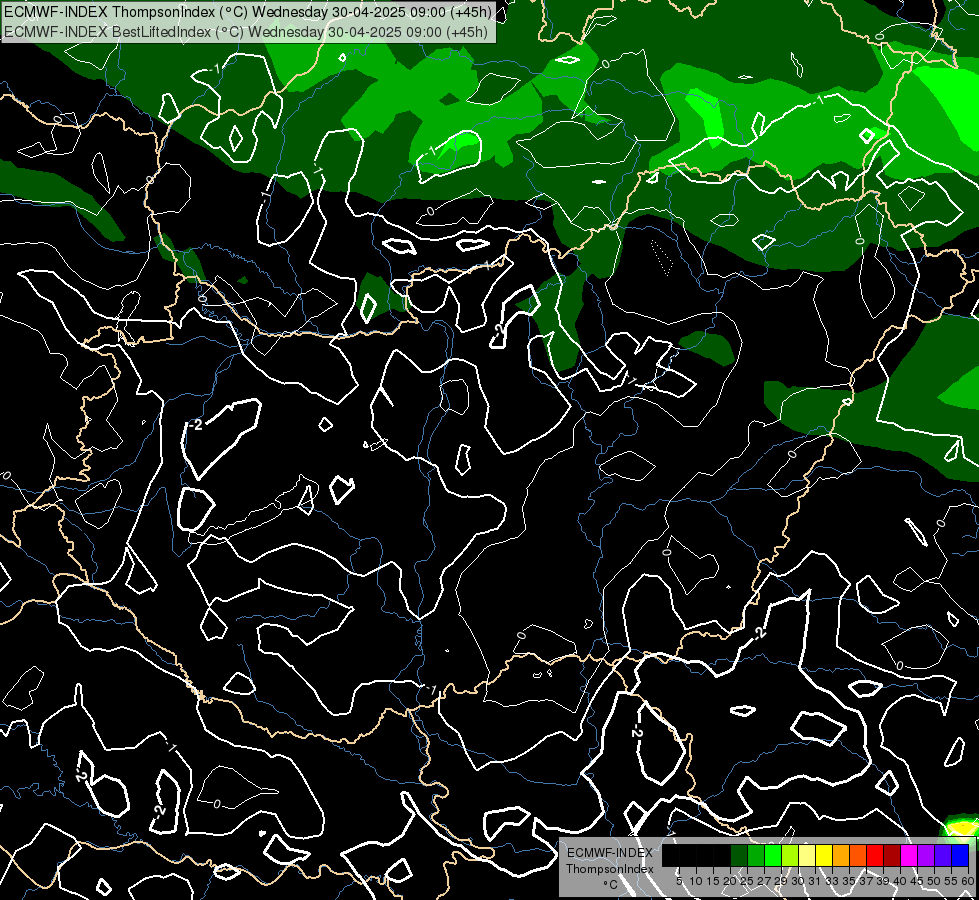Screen dimensions: 979x900
Task: Click the legend scale value 55
Action: [x=952, y=881]
